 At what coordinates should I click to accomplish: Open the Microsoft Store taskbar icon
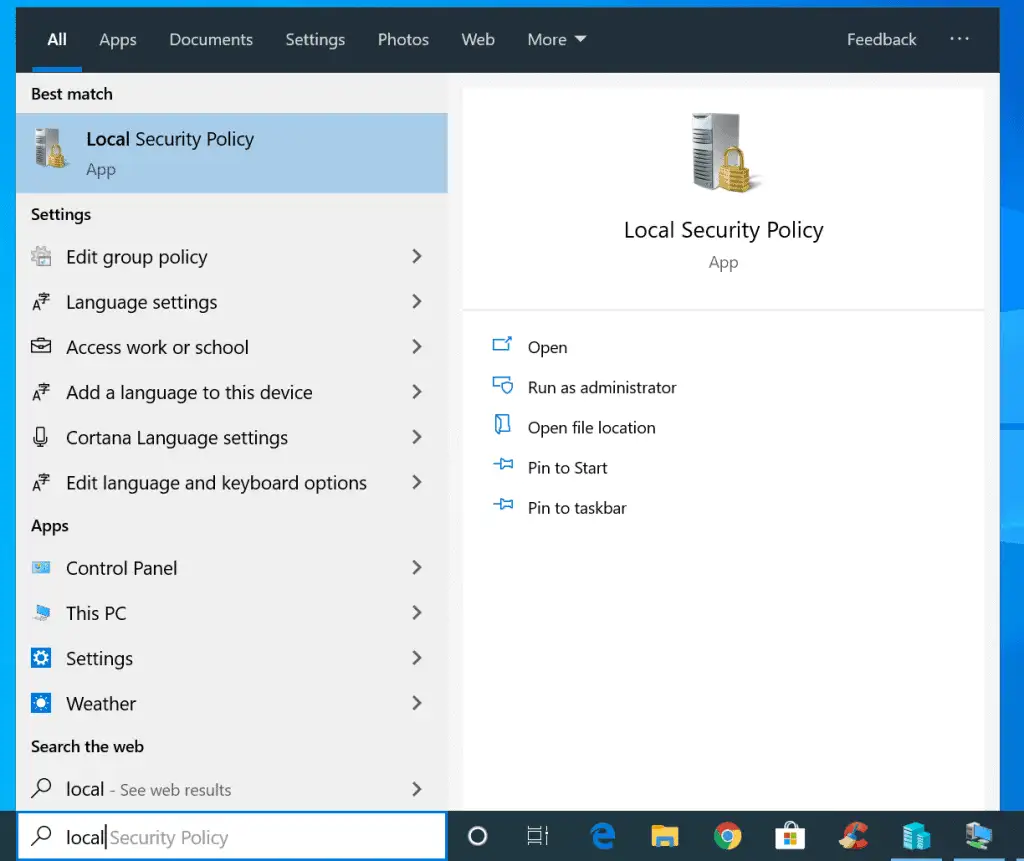pyautogui.click(x=790, y=836)
